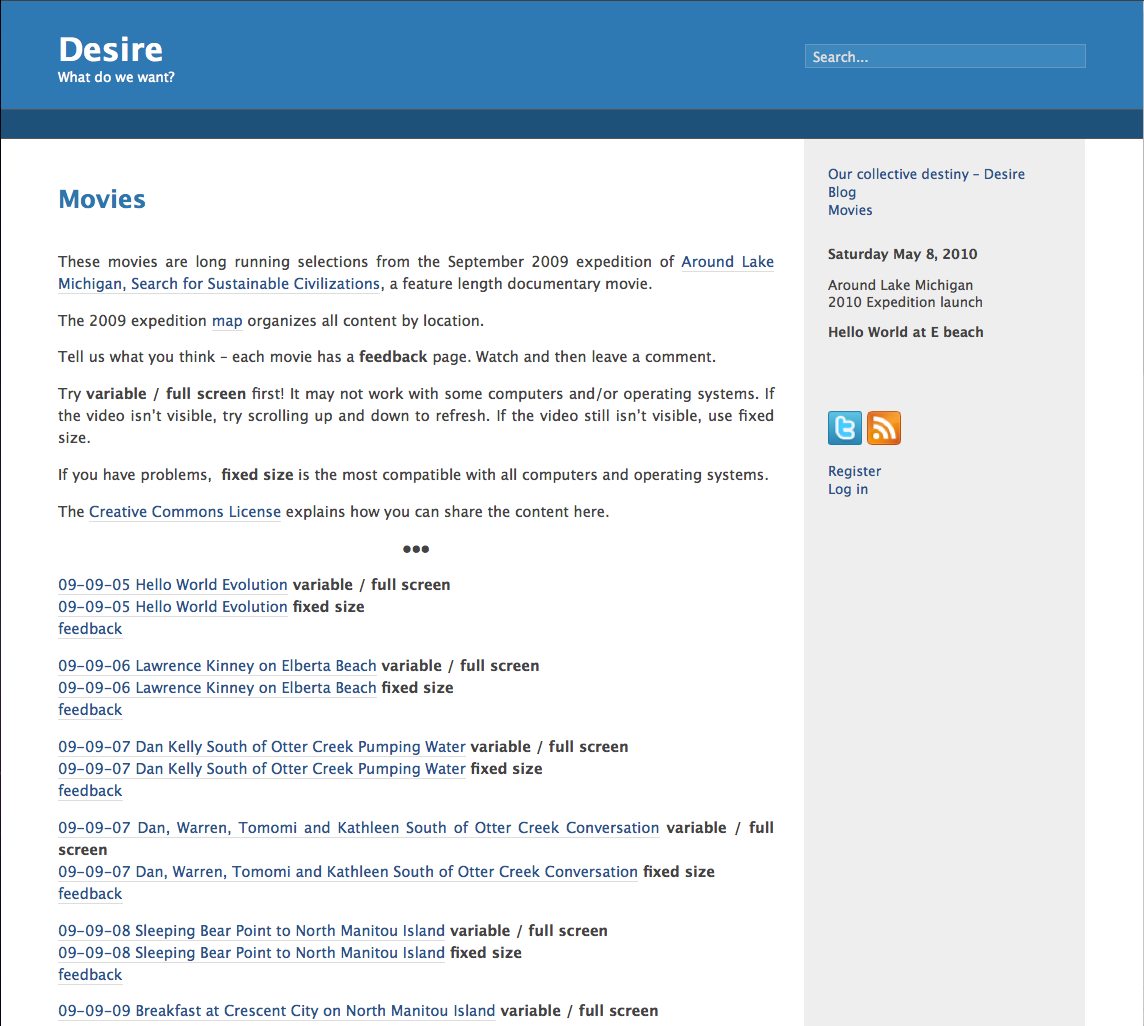Go to the Desire site title link

click(110, 50)
